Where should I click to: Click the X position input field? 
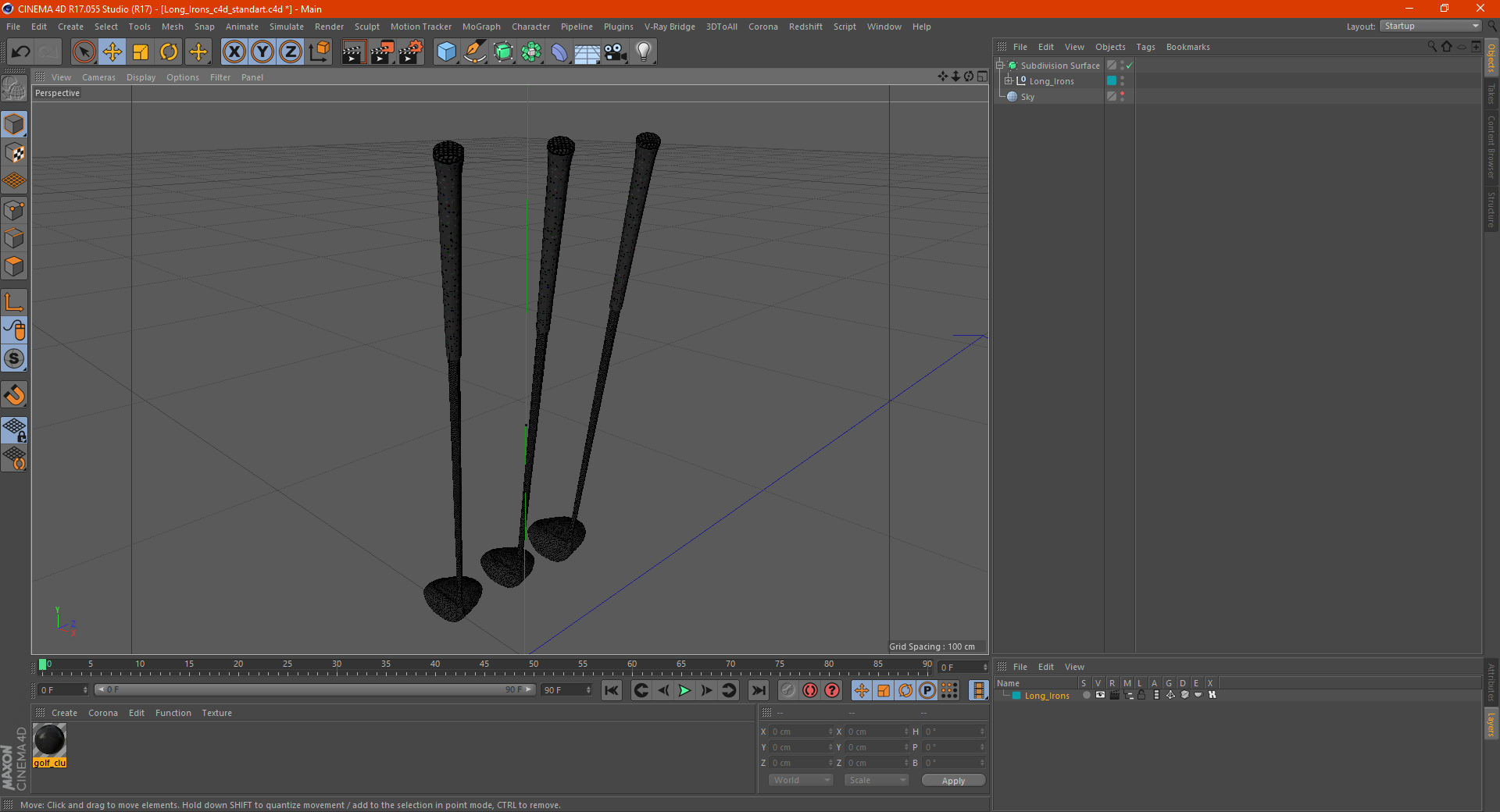802,732
